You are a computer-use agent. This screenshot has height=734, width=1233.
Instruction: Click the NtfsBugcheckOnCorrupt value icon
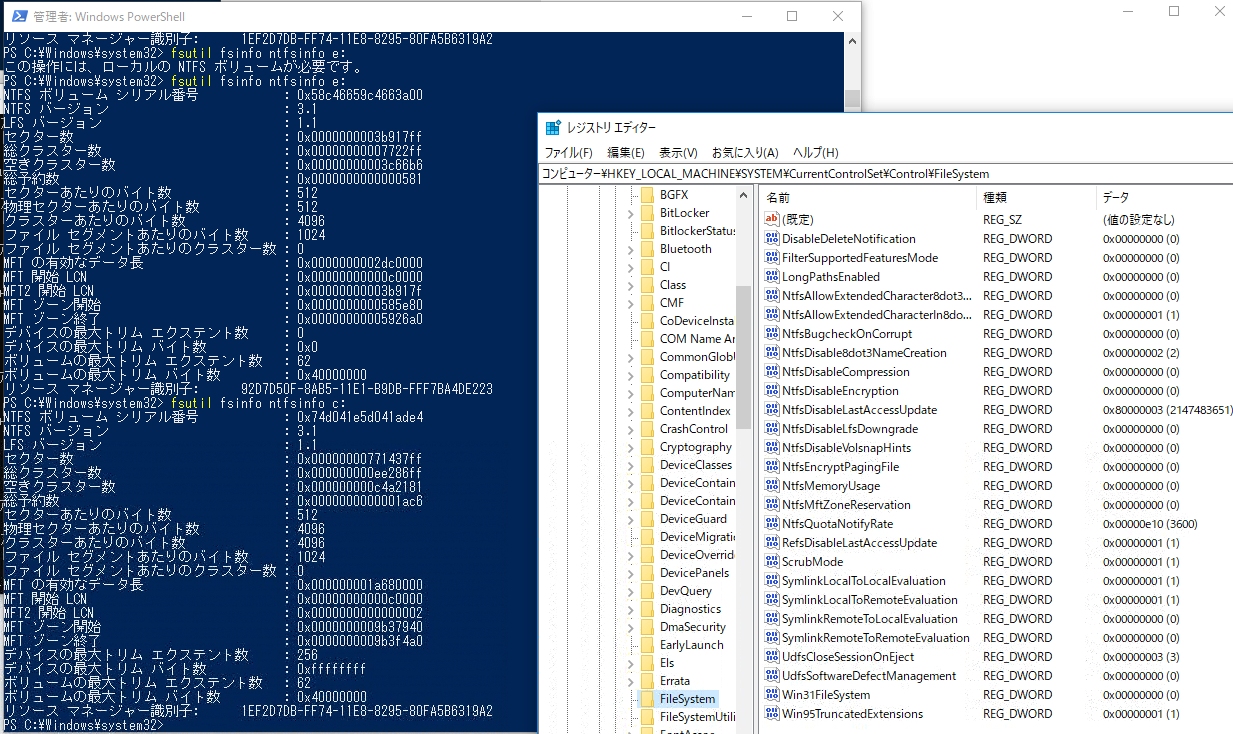click(771, 333)
